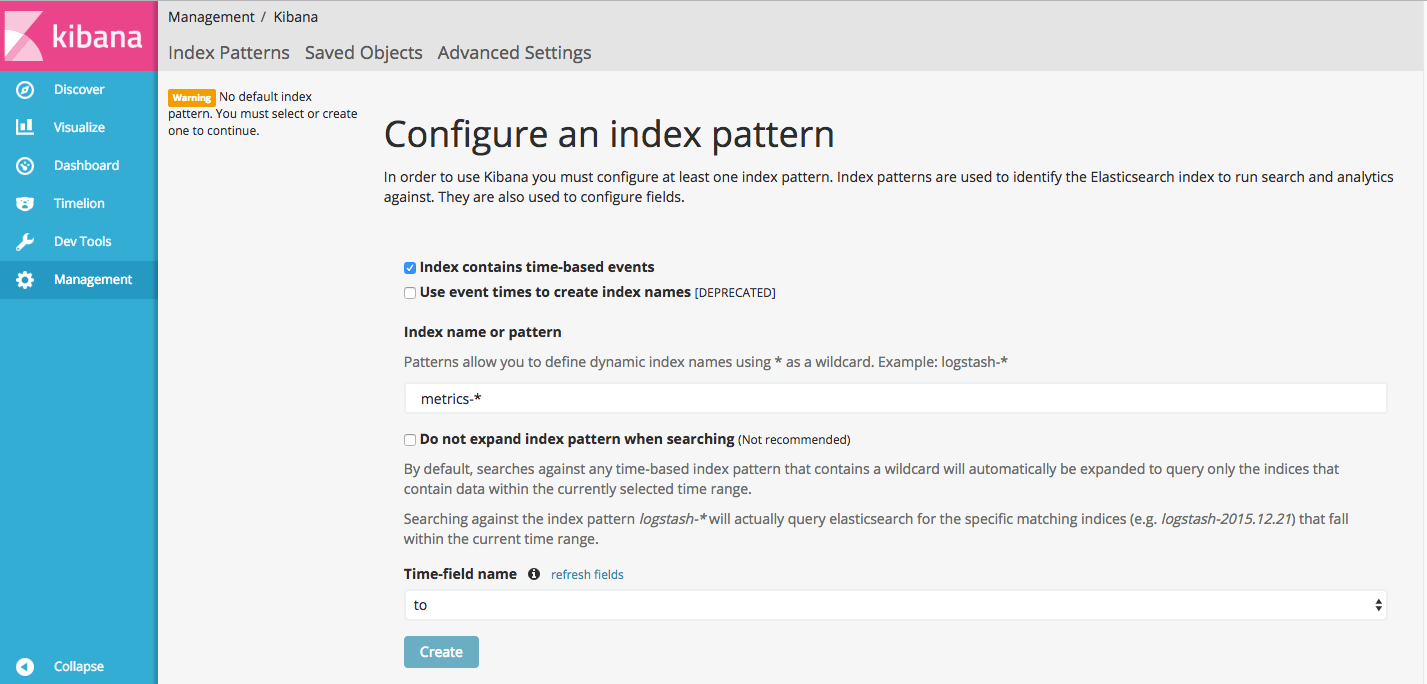This screenshot has height=684, width=1427.
Task: Click the Time-field name info icon
Action: pos(534,574)
